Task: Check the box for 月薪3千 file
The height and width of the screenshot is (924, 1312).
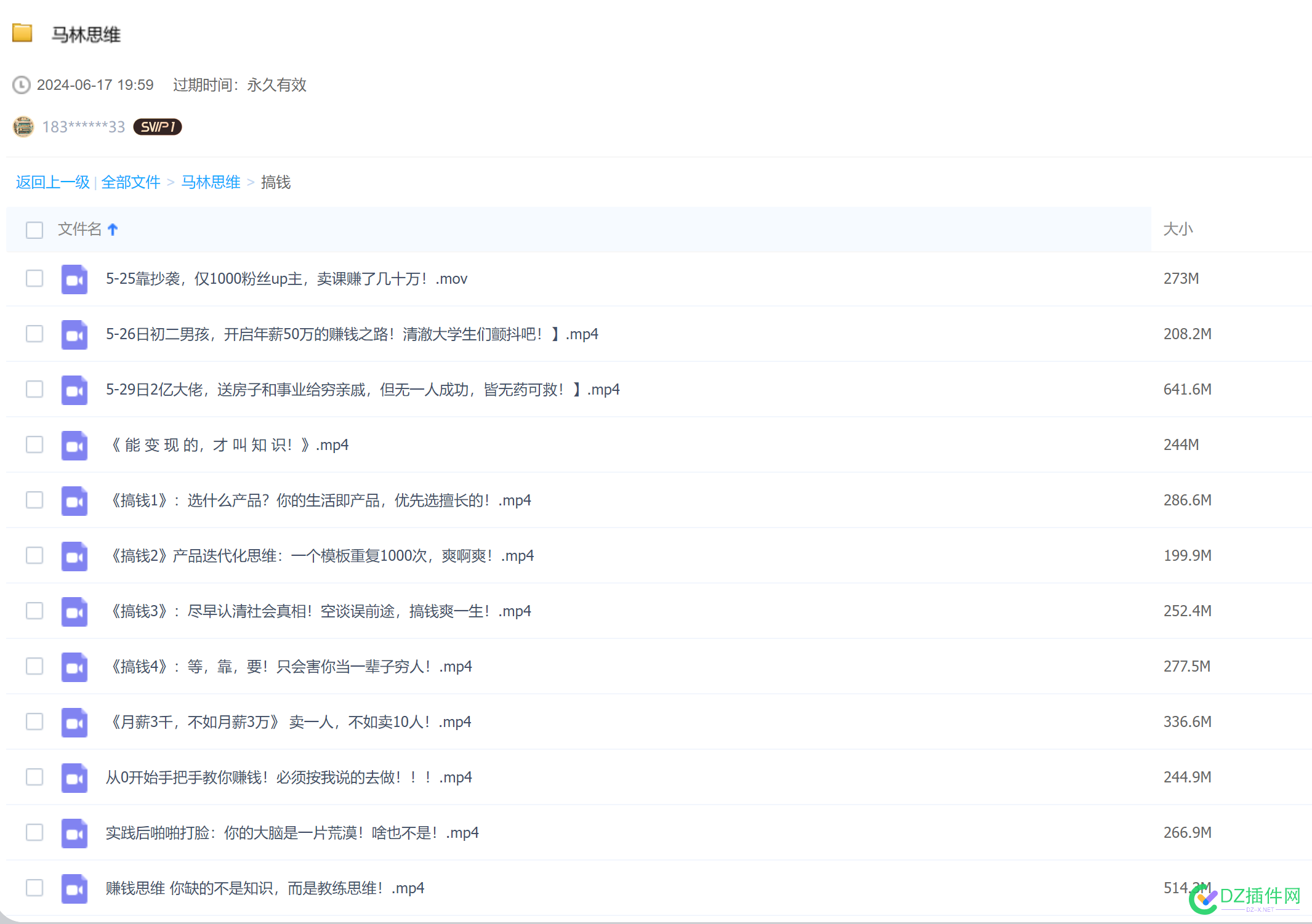Action: point(34,721)
